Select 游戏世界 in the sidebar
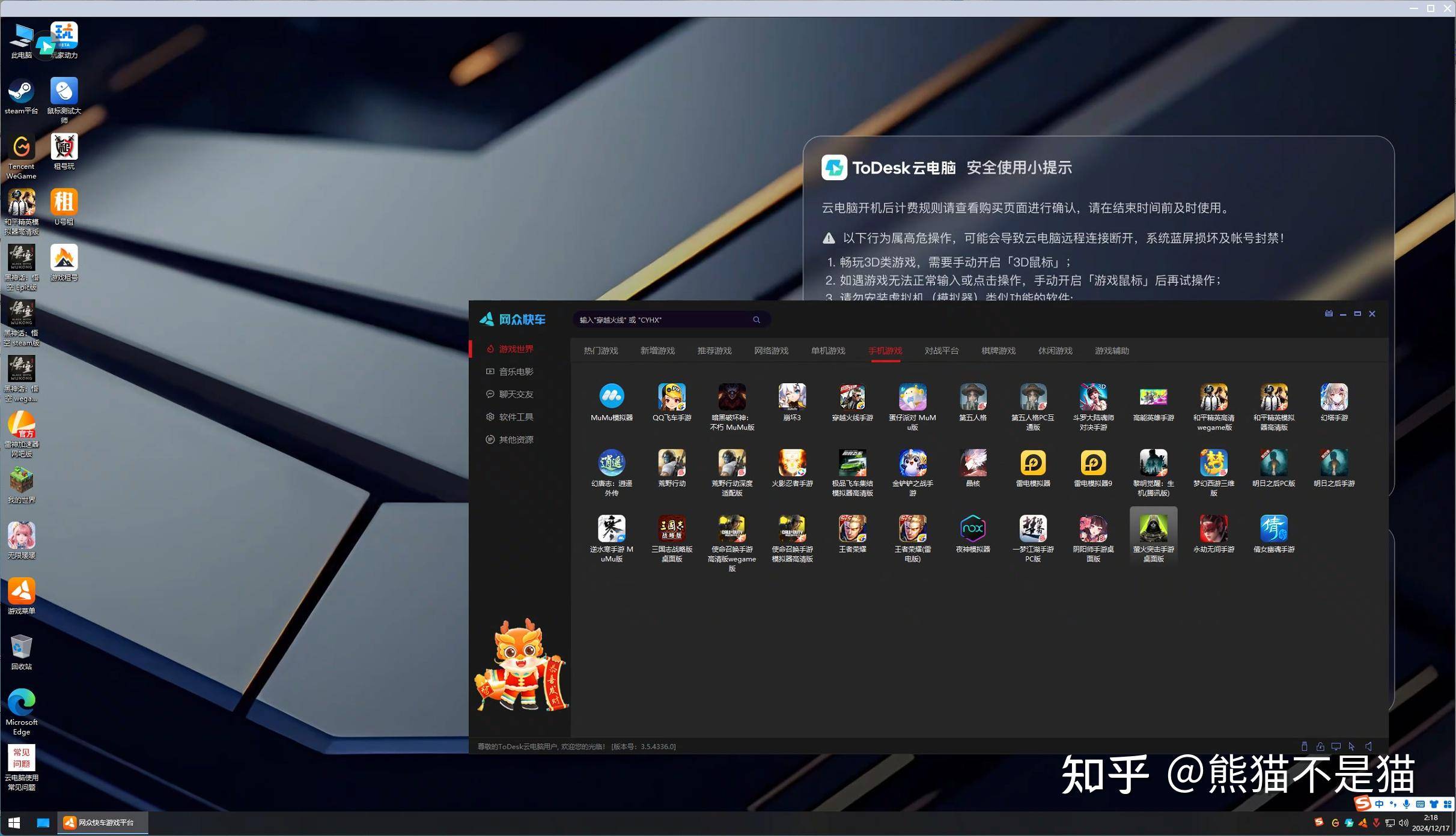This screenshot has height=836, width=1456. (516, 349)
